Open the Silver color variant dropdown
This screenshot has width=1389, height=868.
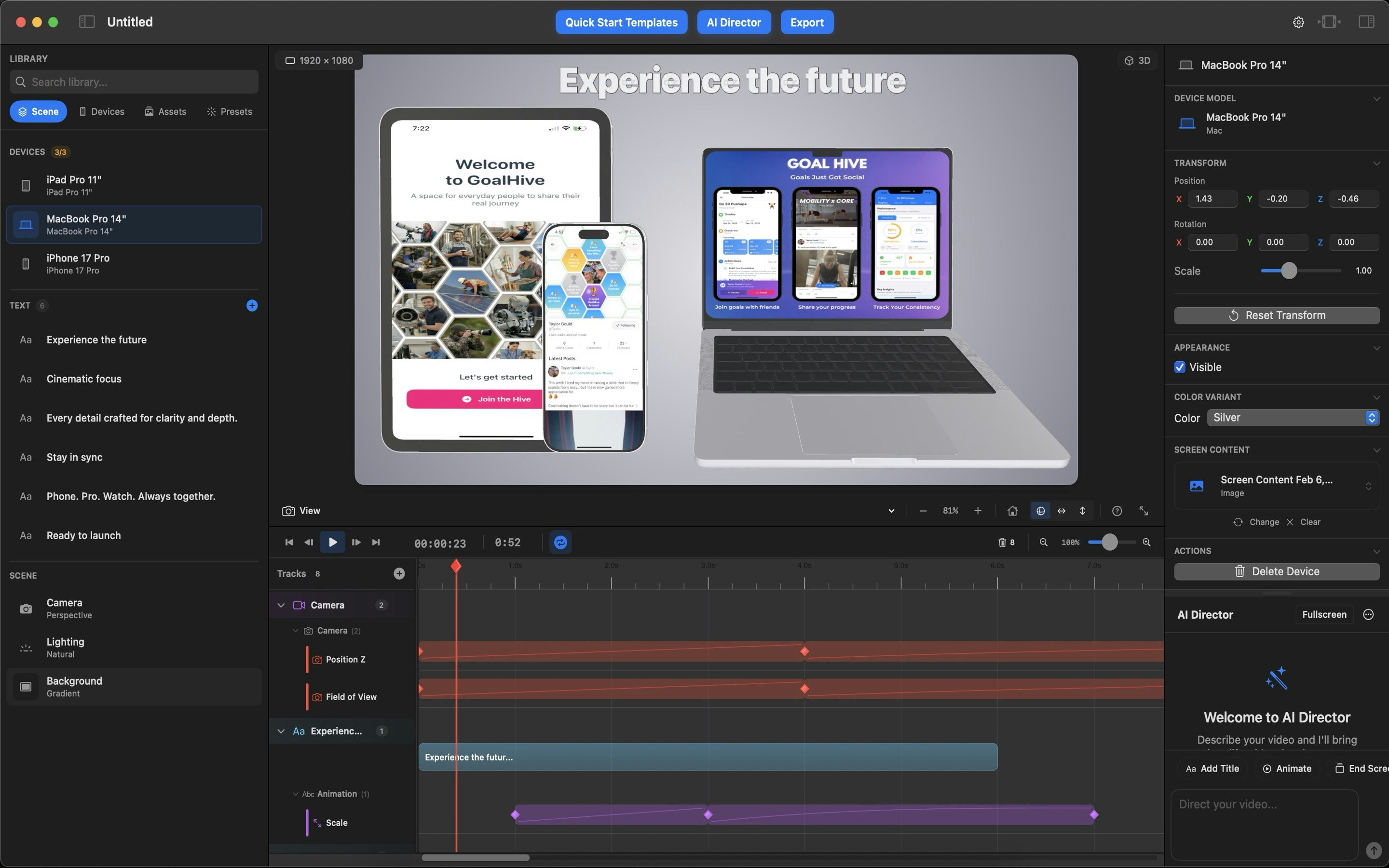pyautogui.click(x=1293, y=417)
